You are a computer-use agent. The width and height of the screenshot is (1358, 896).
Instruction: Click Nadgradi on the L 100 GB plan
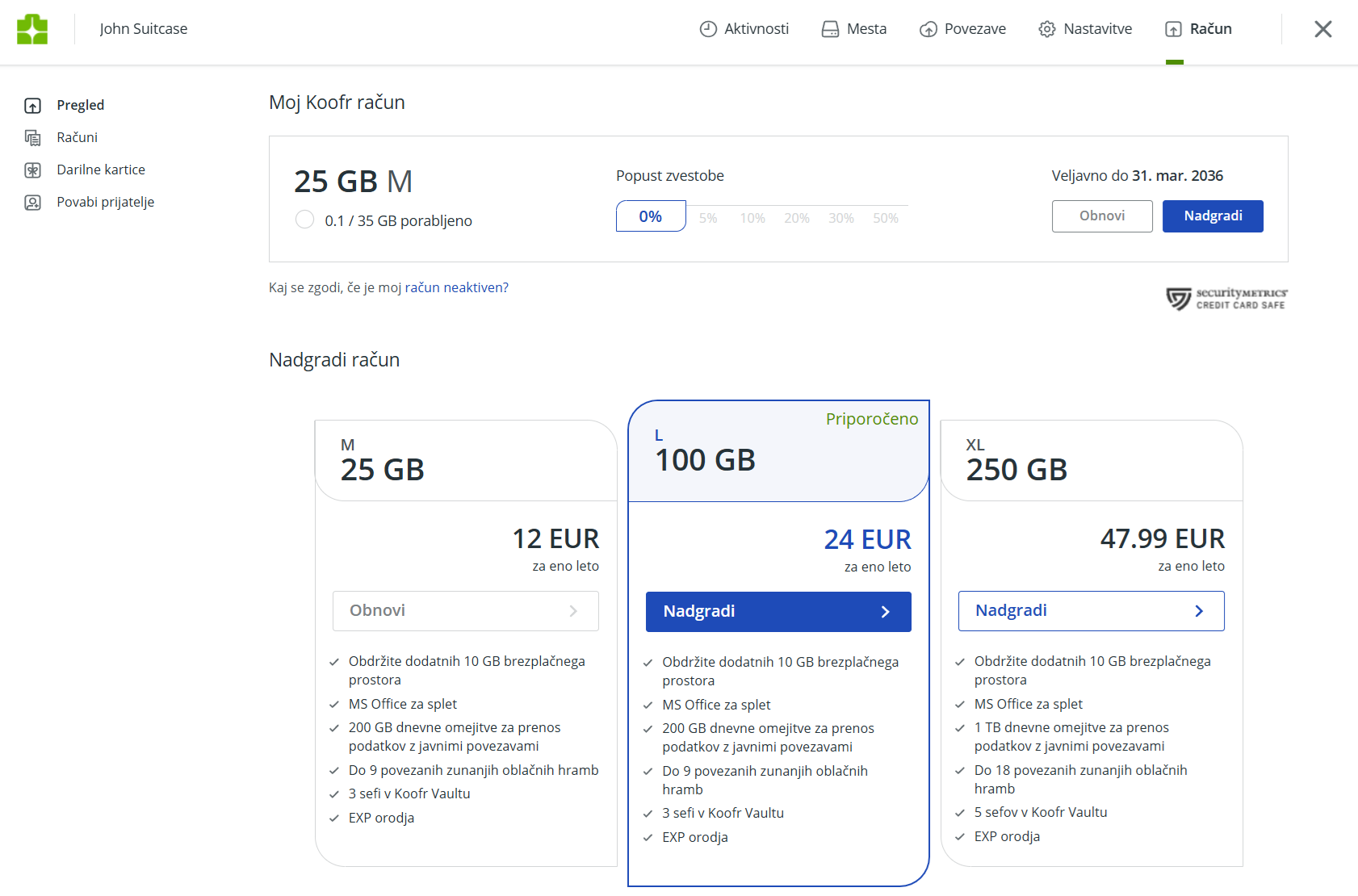coord(778,612)
